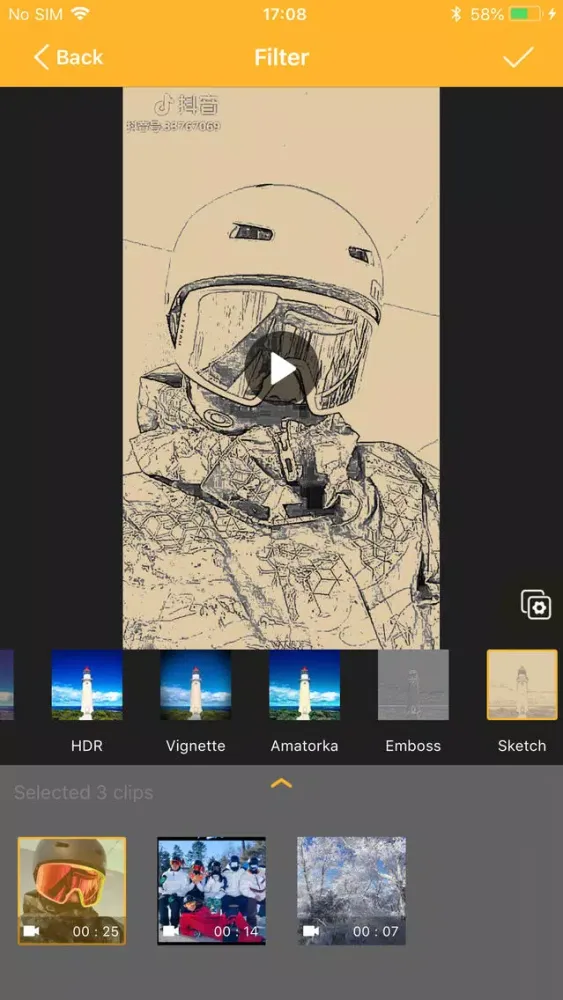Tap the Emboss filter label
The image size is (563, 1000).
413,746
